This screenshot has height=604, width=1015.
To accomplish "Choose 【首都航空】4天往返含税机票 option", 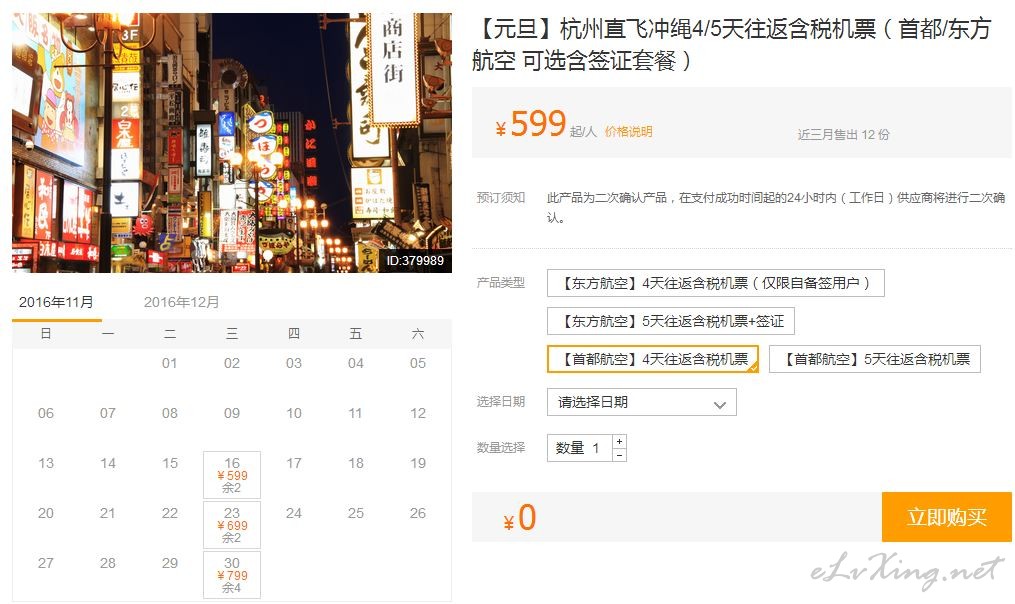I will click(652, 359).
